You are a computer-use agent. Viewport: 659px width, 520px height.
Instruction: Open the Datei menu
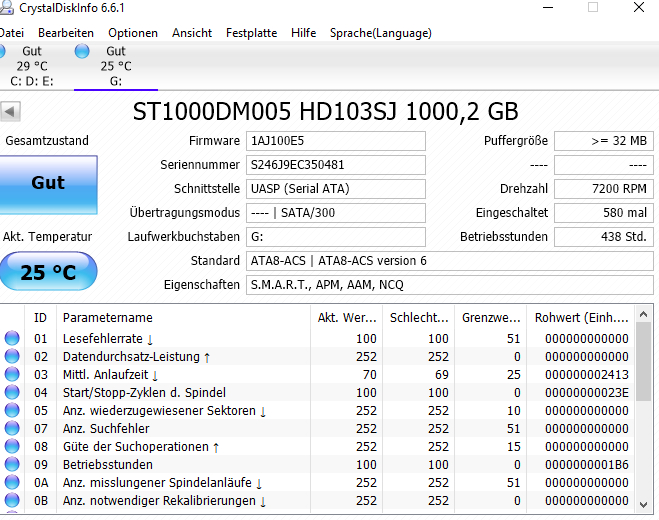click(12, 33)
